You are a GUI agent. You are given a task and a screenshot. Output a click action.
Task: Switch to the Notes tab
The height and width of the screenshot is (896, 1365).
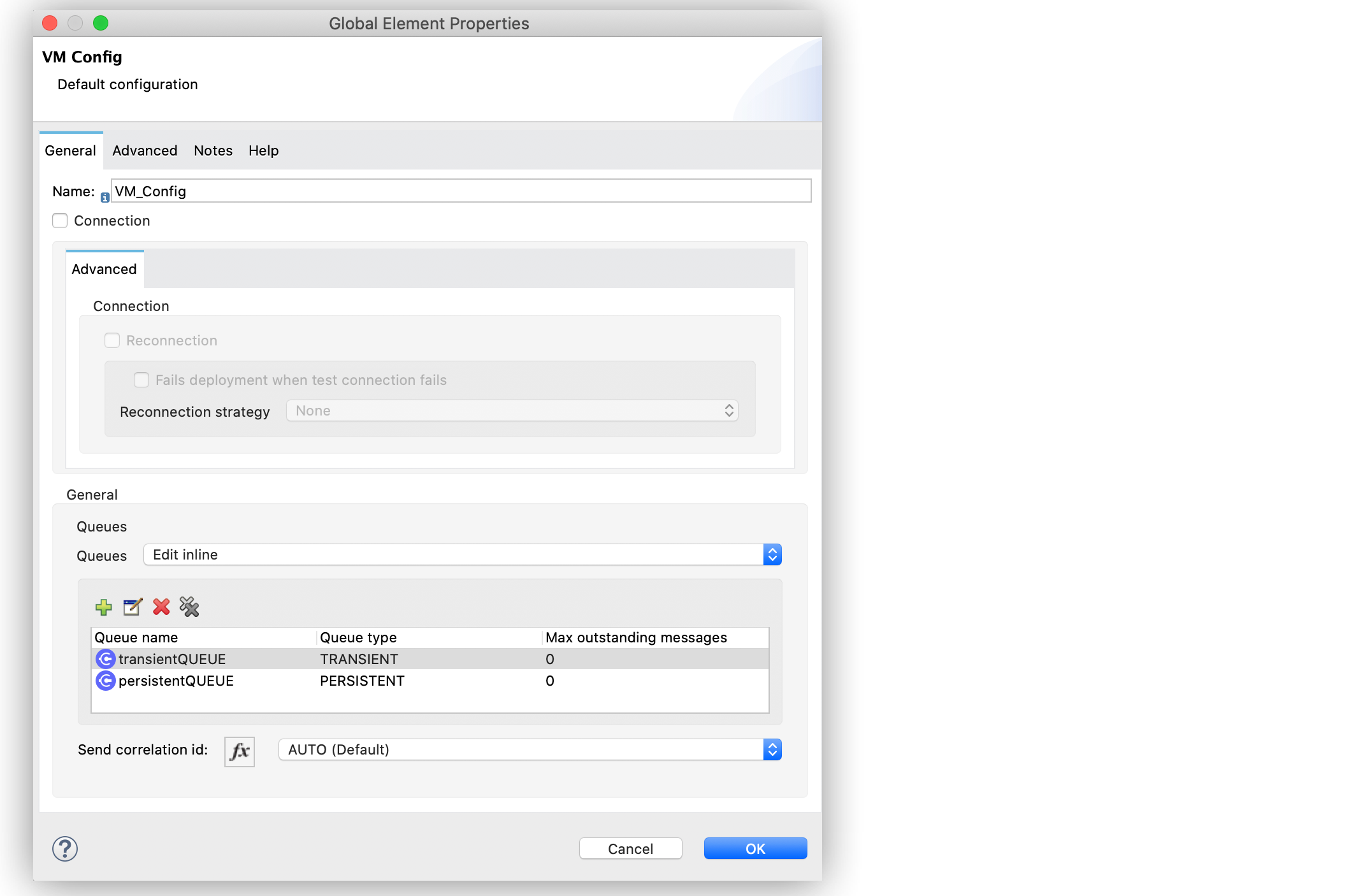(x=213, y=150)
